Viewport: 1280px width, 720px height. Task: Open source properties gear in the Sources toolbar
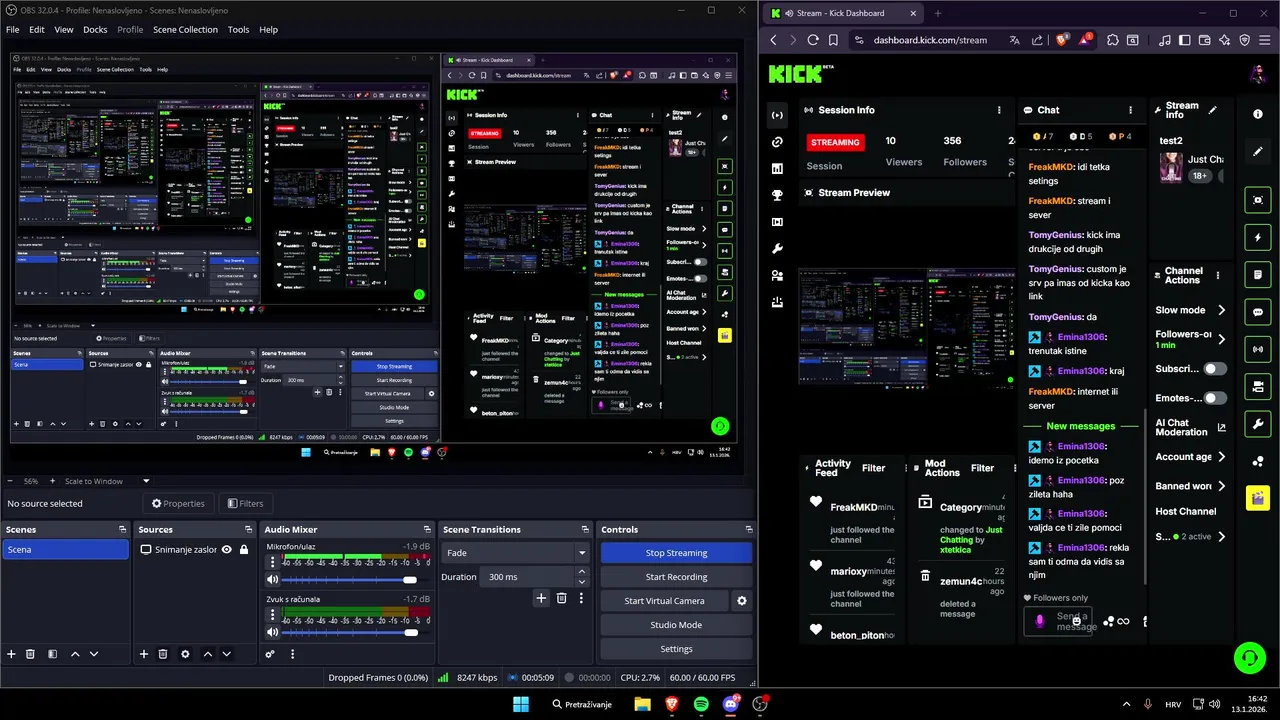tap(185, 654)
